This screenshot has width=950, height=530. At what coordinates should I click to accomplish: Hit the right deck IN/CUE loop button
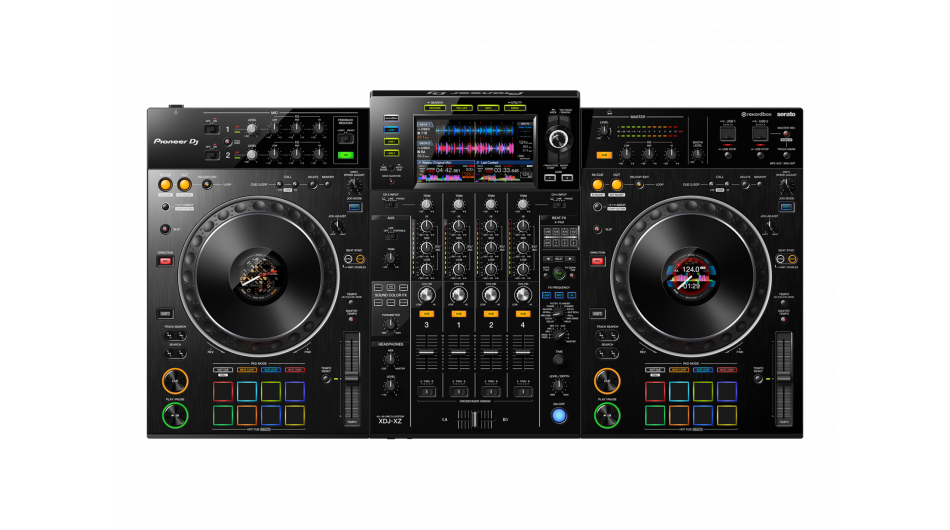[x=597, y=185]
